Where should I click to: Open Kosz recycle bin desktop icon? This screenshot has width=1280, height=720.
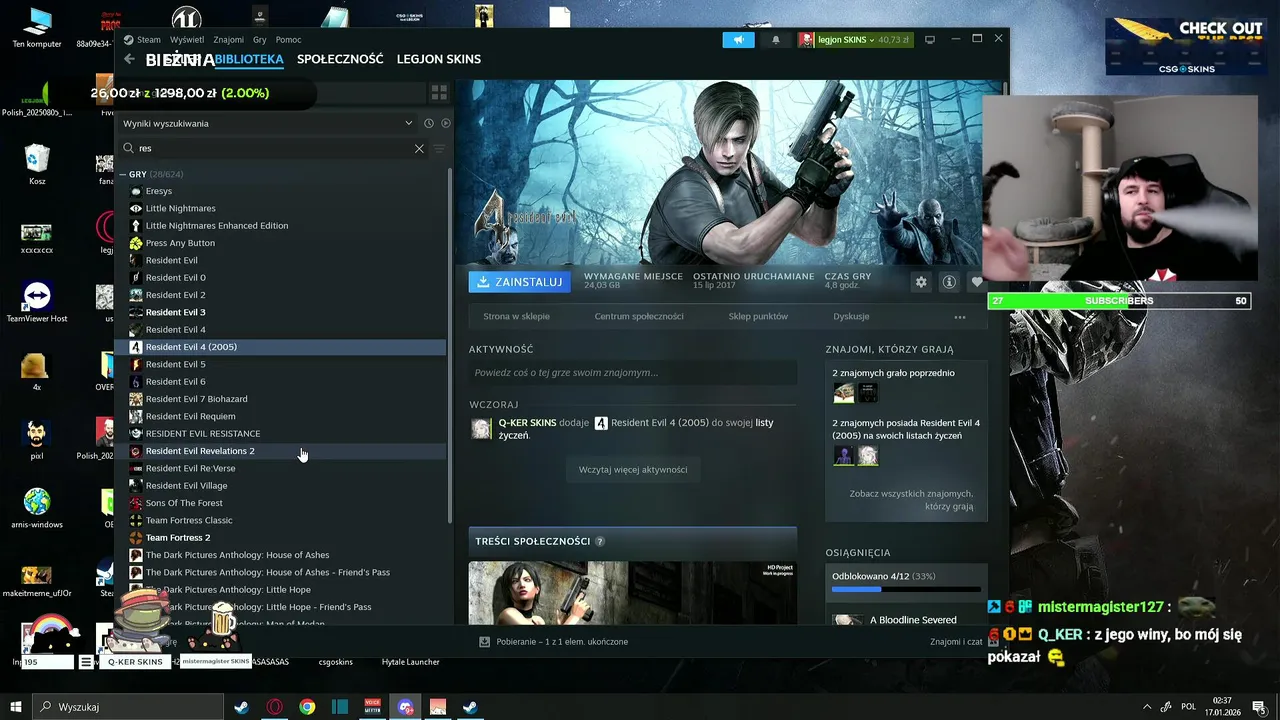tap(37, 165)
